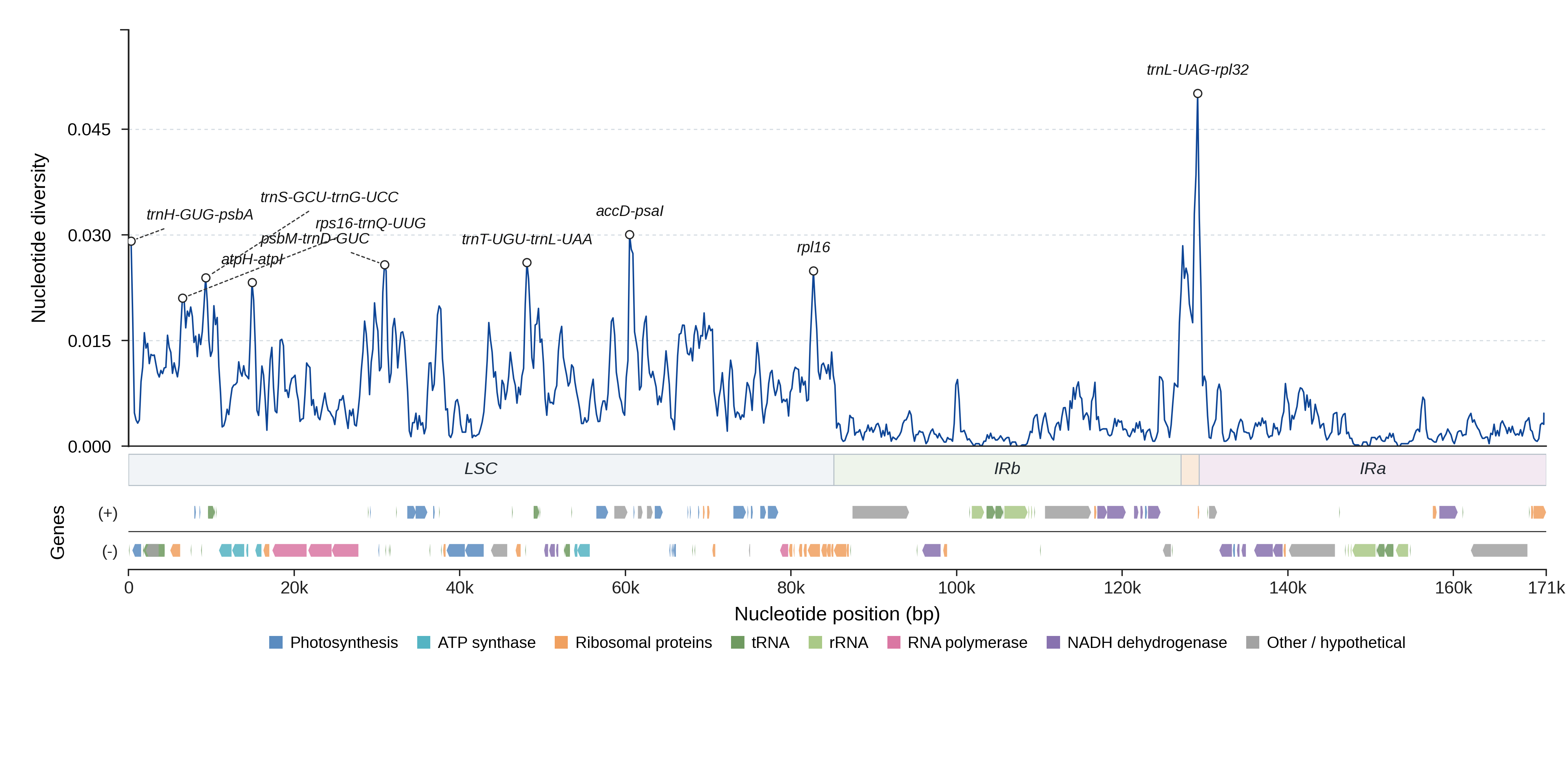Select the Ribosomal proteins legend swatch
This screenshot has height=763, width=1568.
click(x=561, y=642)
